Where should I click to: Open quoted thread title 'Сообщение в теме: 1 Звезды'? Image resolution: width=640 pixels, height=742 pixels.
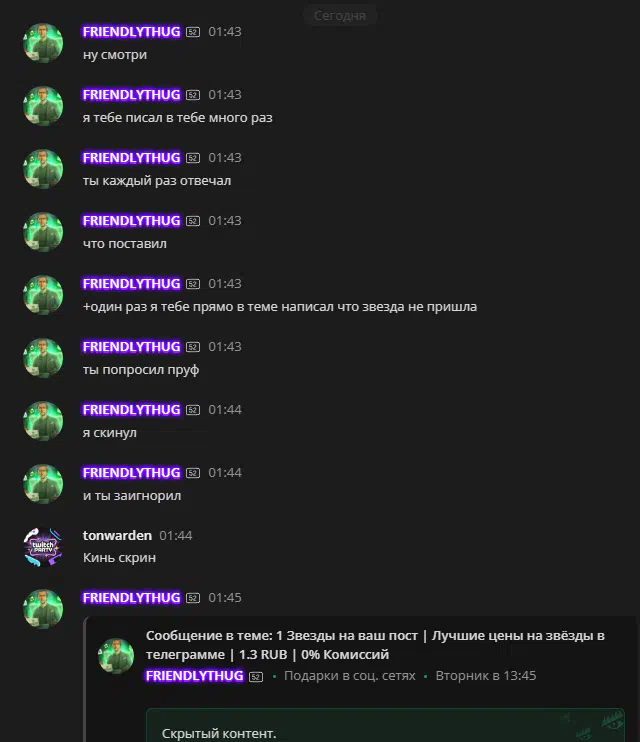(375, 645)
